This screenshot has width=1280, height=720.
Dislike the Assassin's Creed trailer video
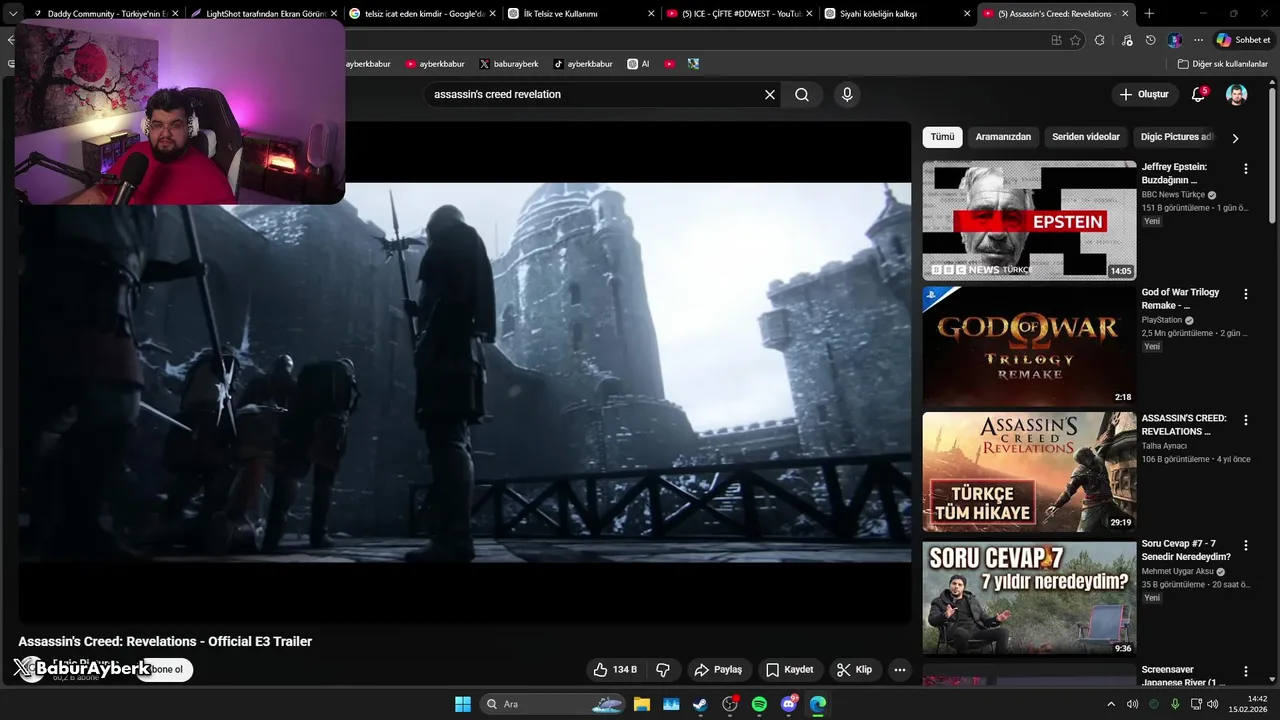click(x=662, y=670)
